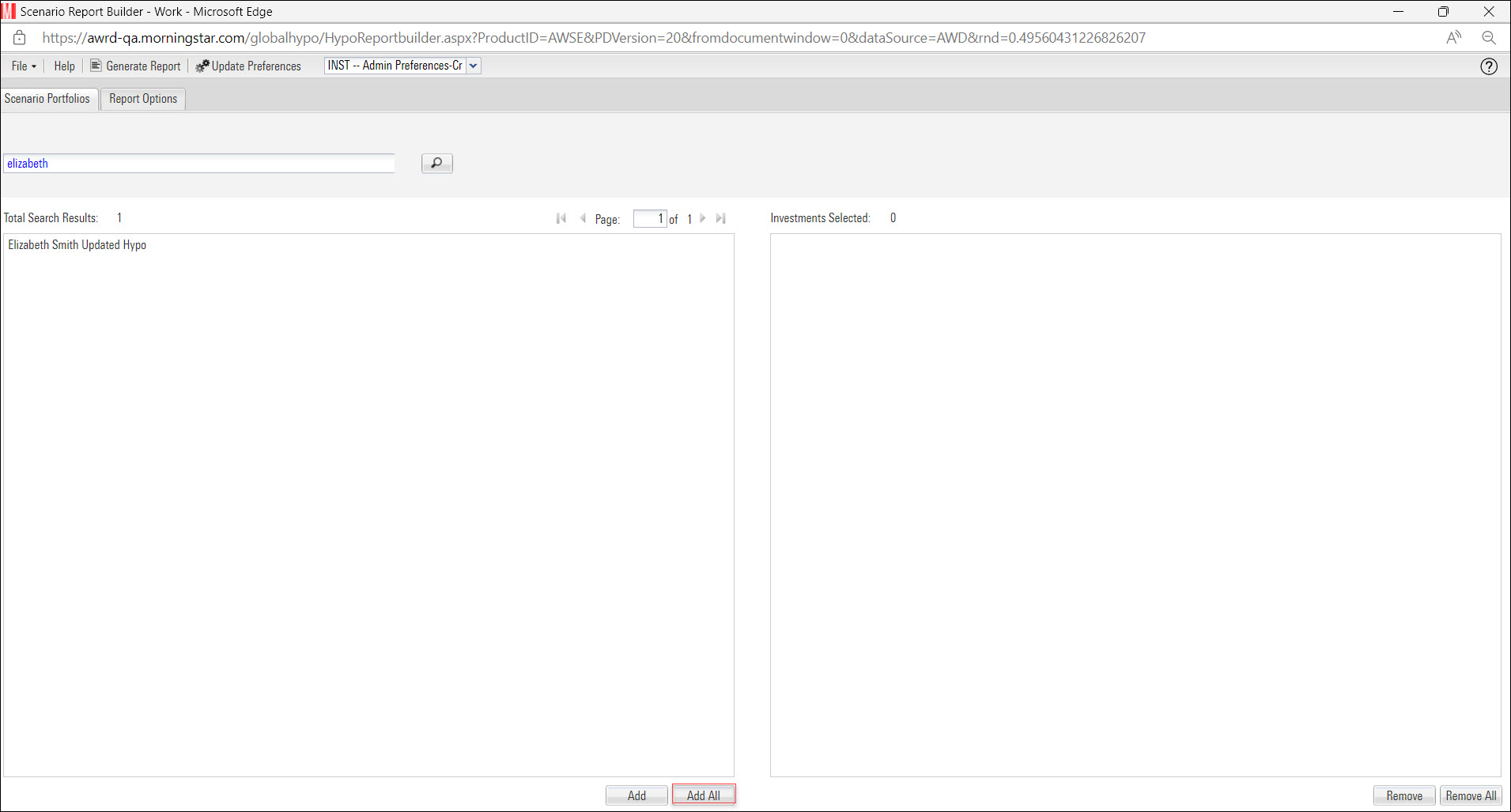The height and width of the screenshot is (812, 1511).
Task: Click the browser zoom icon
Action: tap(1488, 37)
